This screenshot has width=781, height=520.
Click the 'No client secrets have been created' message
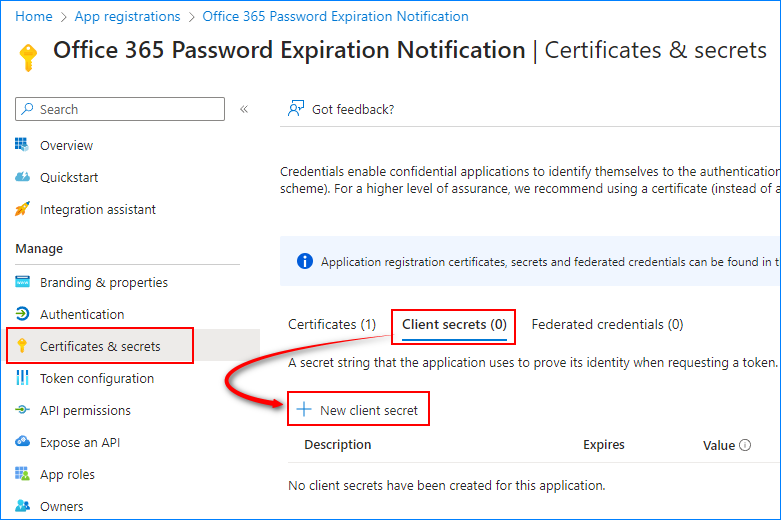click(447, 485)
